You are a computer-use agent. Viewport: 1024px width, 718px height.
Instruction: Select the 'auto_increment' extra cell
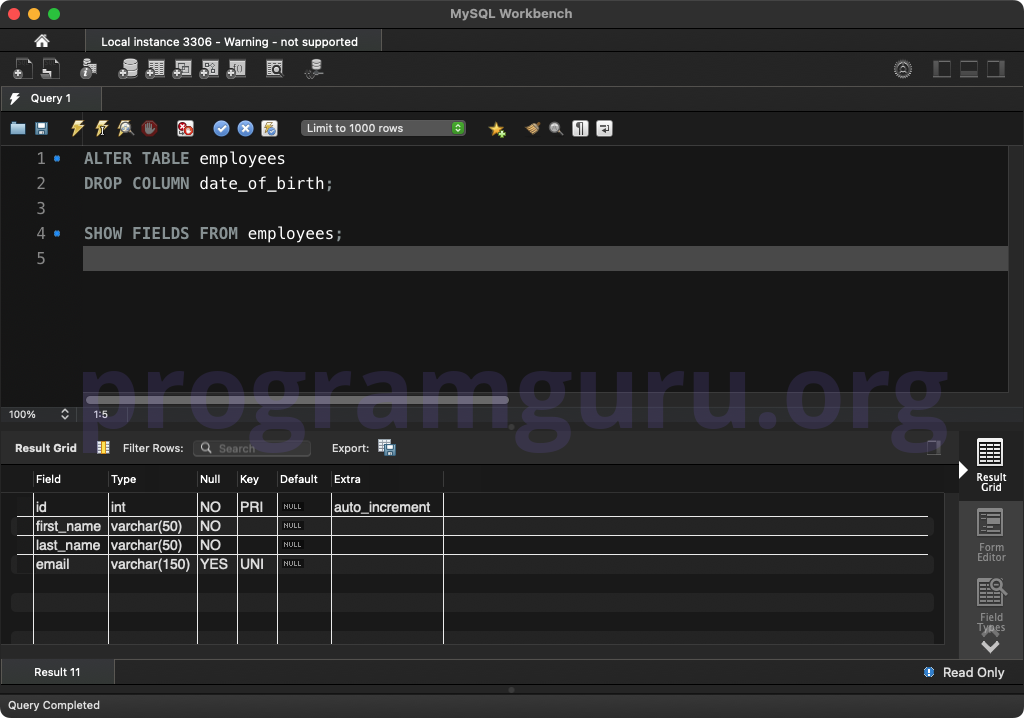(387, 507)
